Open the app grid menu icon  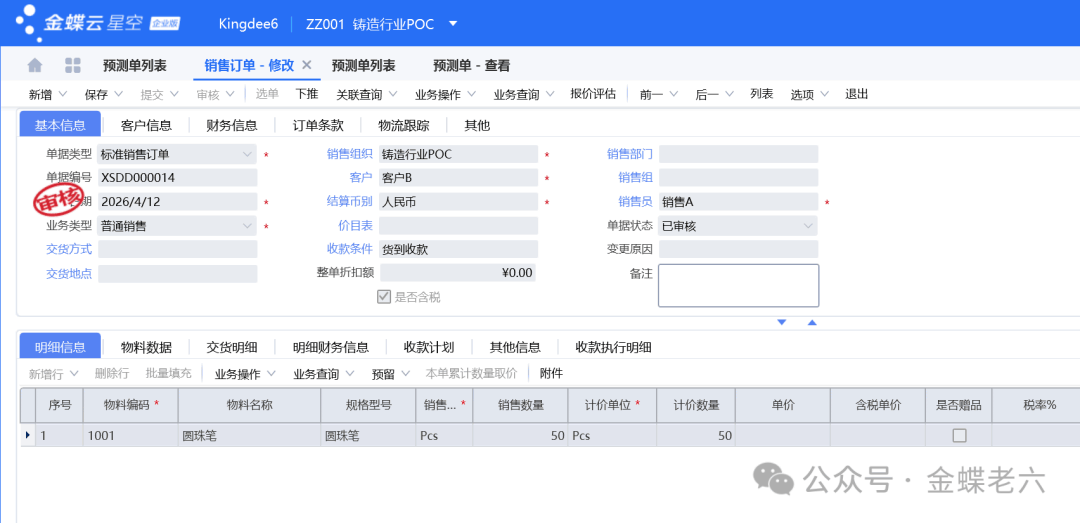[x=73, y=66]
